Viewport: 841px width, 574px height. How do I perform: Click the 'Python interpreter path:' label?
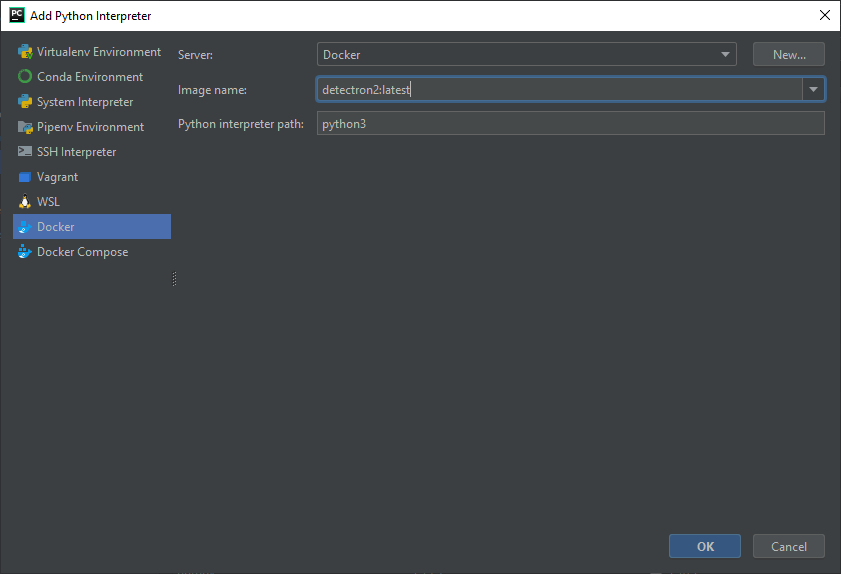(241, 124)
